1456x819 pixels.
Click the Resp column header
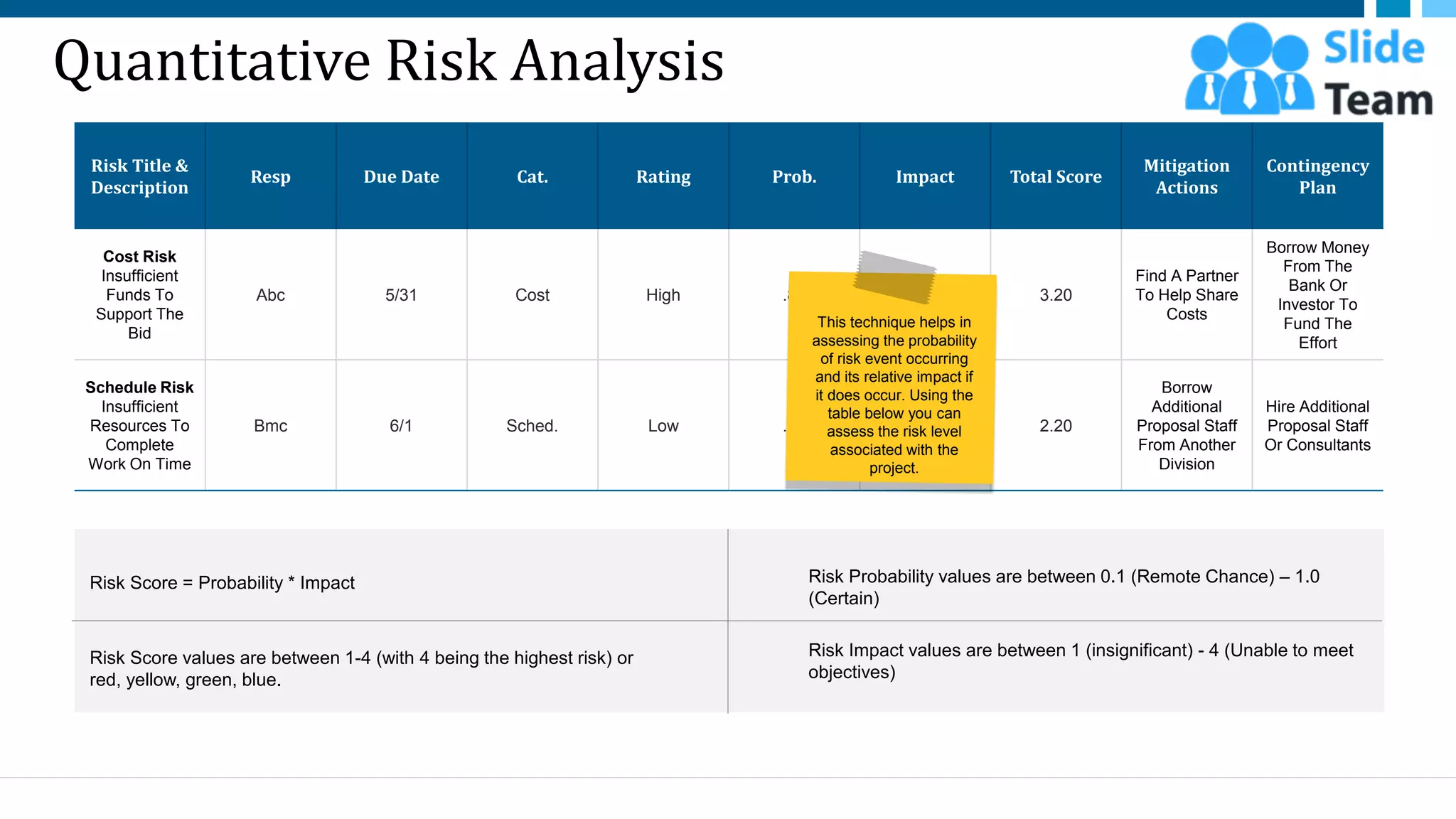click(x=271, y=176)
